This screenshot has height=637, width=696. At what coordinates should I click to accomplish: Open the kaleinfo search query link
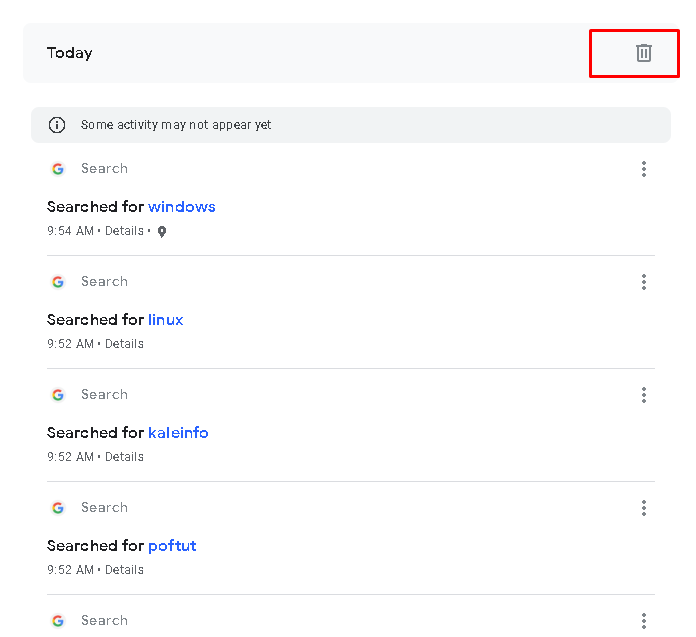178,433
